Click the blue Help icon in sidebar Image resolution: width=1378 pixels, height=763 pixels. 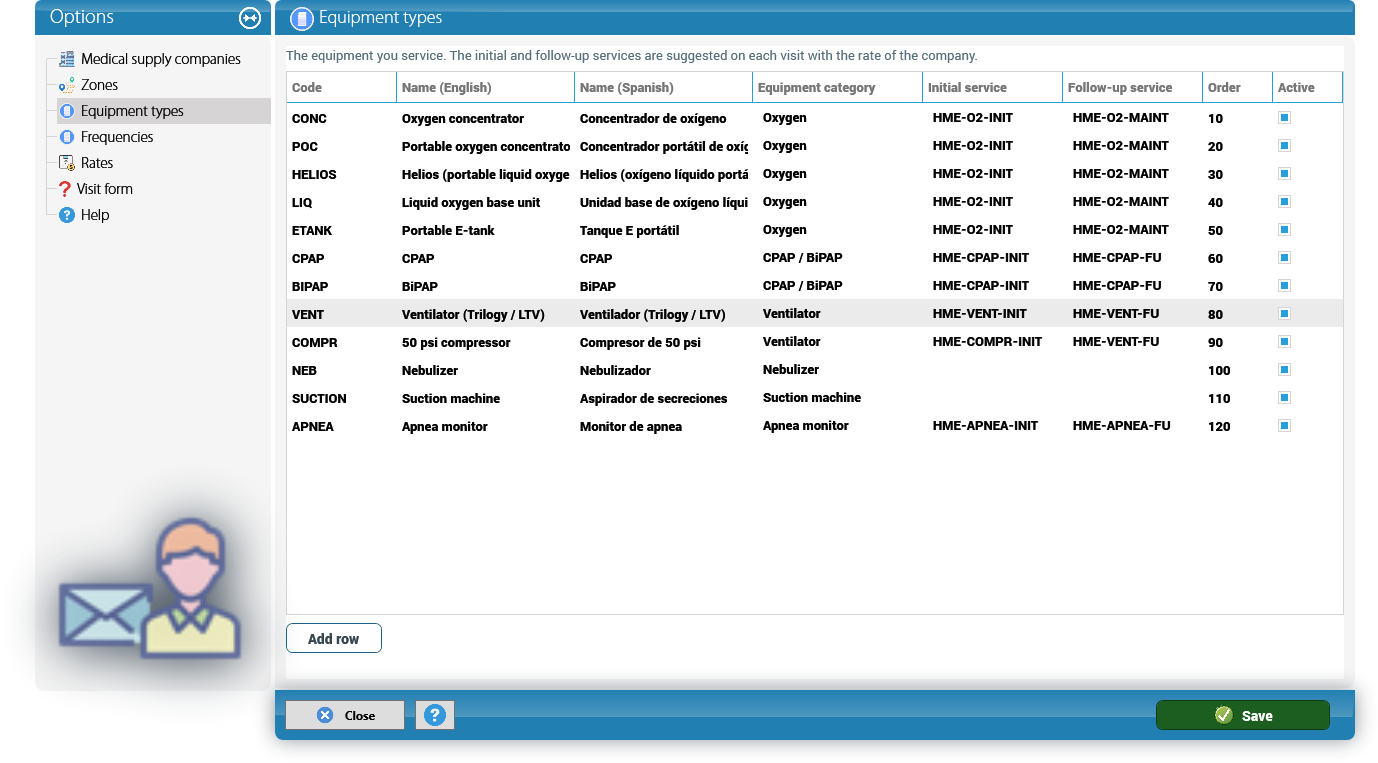point(67,215)
